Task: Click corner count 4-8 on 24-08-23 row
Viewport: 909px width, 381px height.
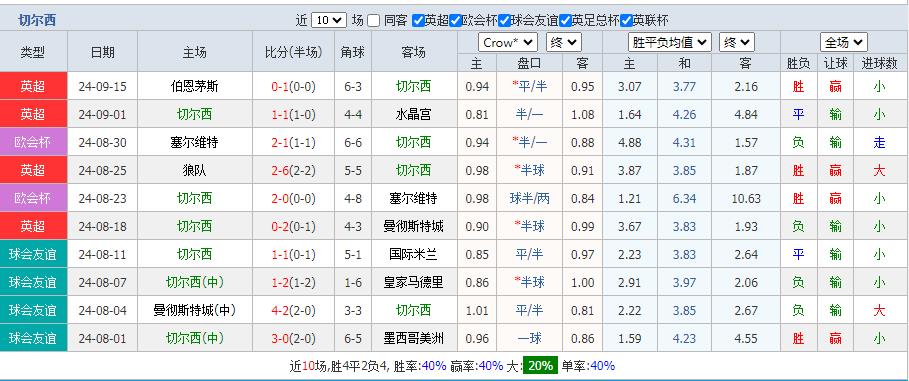Action: (x=352, y=198)
